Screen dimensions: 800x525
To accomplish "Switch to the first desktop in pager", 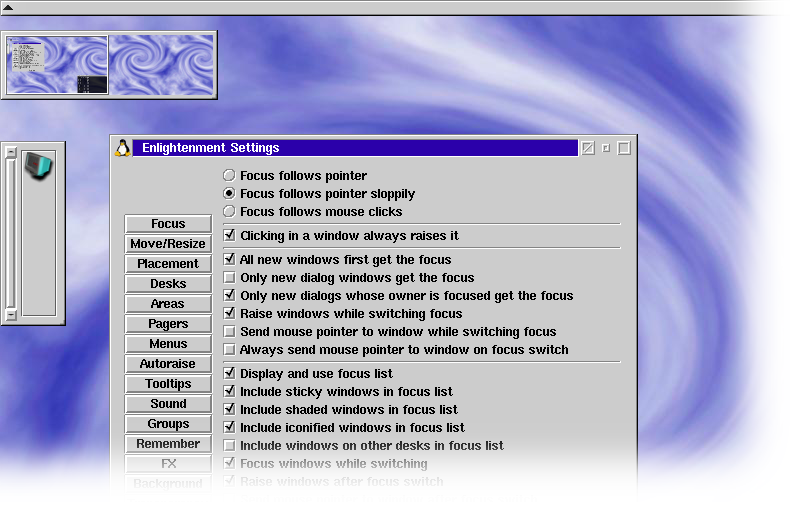I will coord(57,65).
